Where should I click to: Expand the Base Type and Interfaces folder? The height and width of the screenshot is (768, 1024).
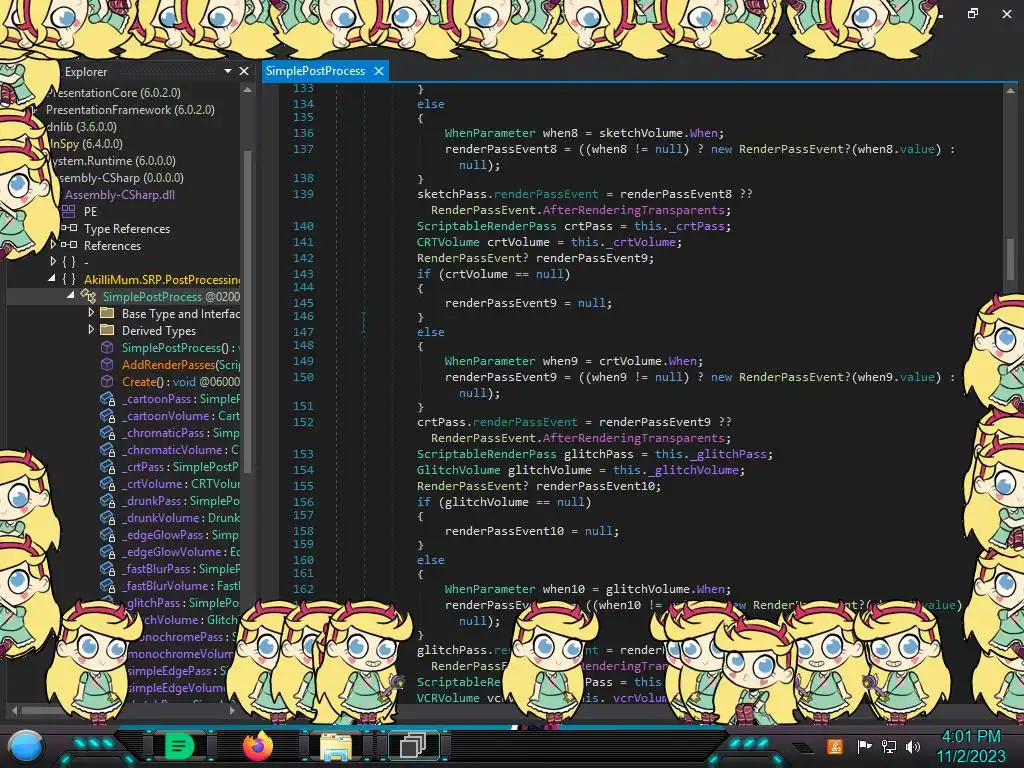[91, 313]
